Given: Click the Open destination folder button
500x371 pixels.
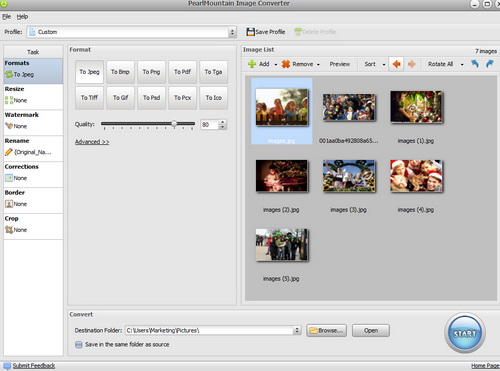Looking at the screenshot, I should click(371, 330).
